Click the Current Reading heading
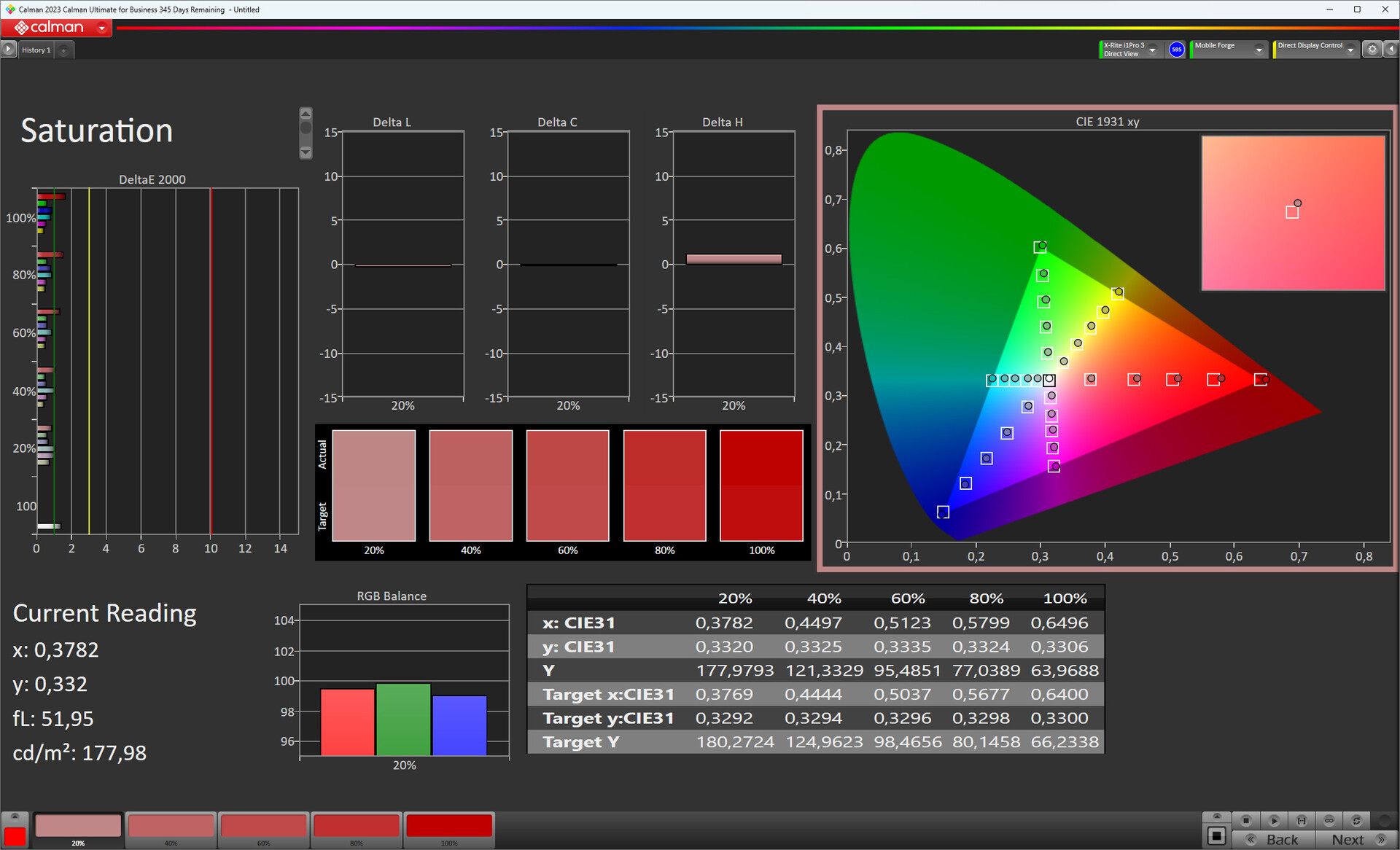 click(105, 614)
